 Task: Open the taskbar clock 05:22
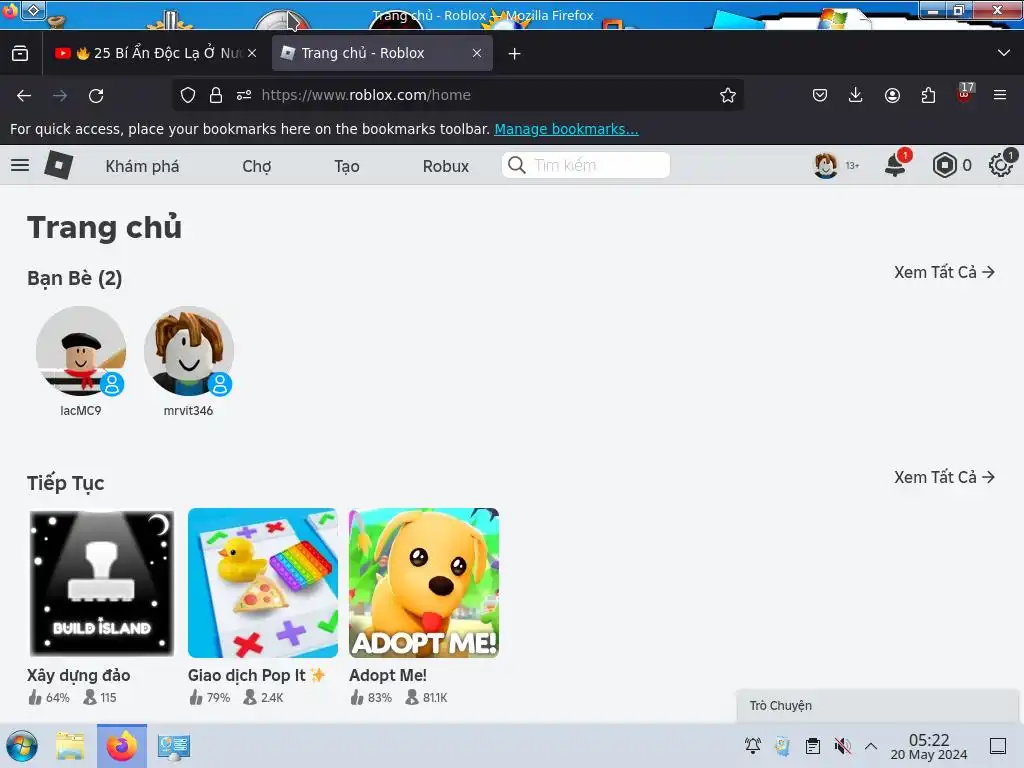[929, 746]
